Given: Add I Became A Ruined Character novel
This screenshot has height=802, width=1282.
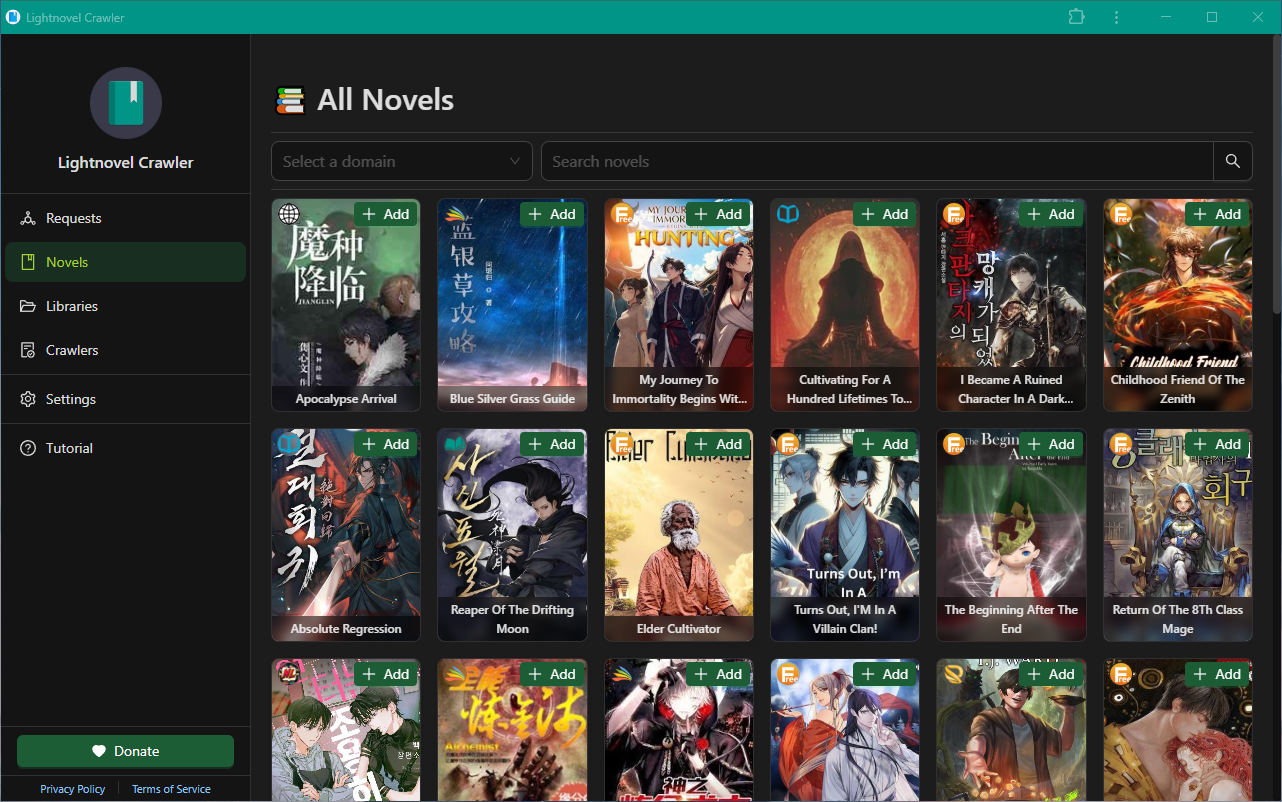Looking at the screenshot, I should [1051, 214].
